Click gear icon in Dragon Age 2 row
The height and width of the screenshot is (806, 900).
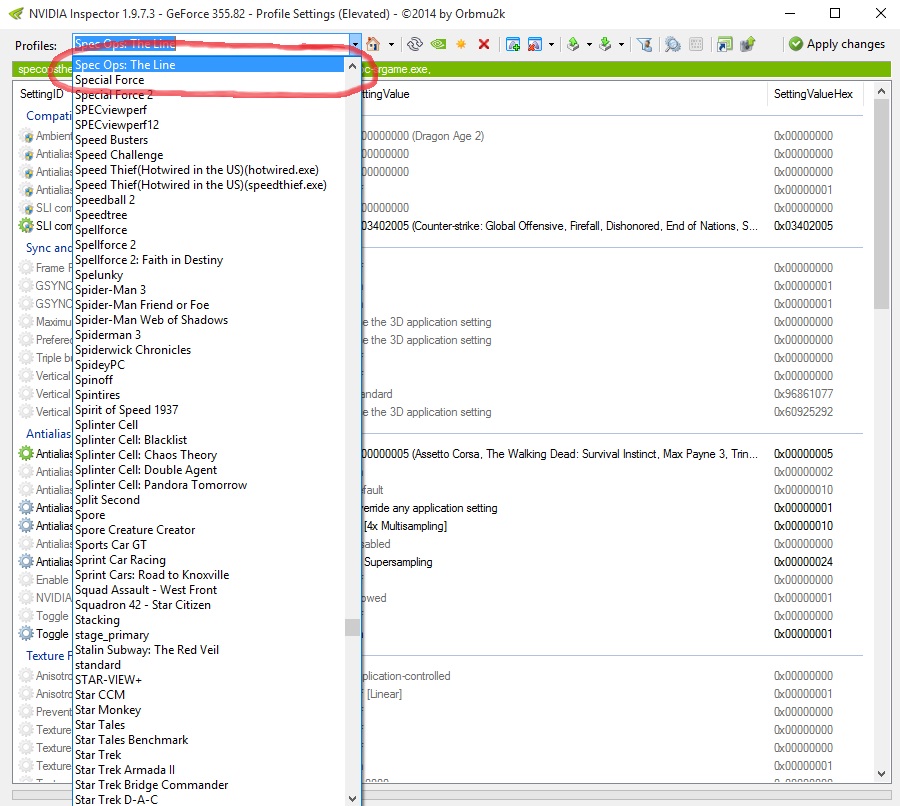point(26,136)
